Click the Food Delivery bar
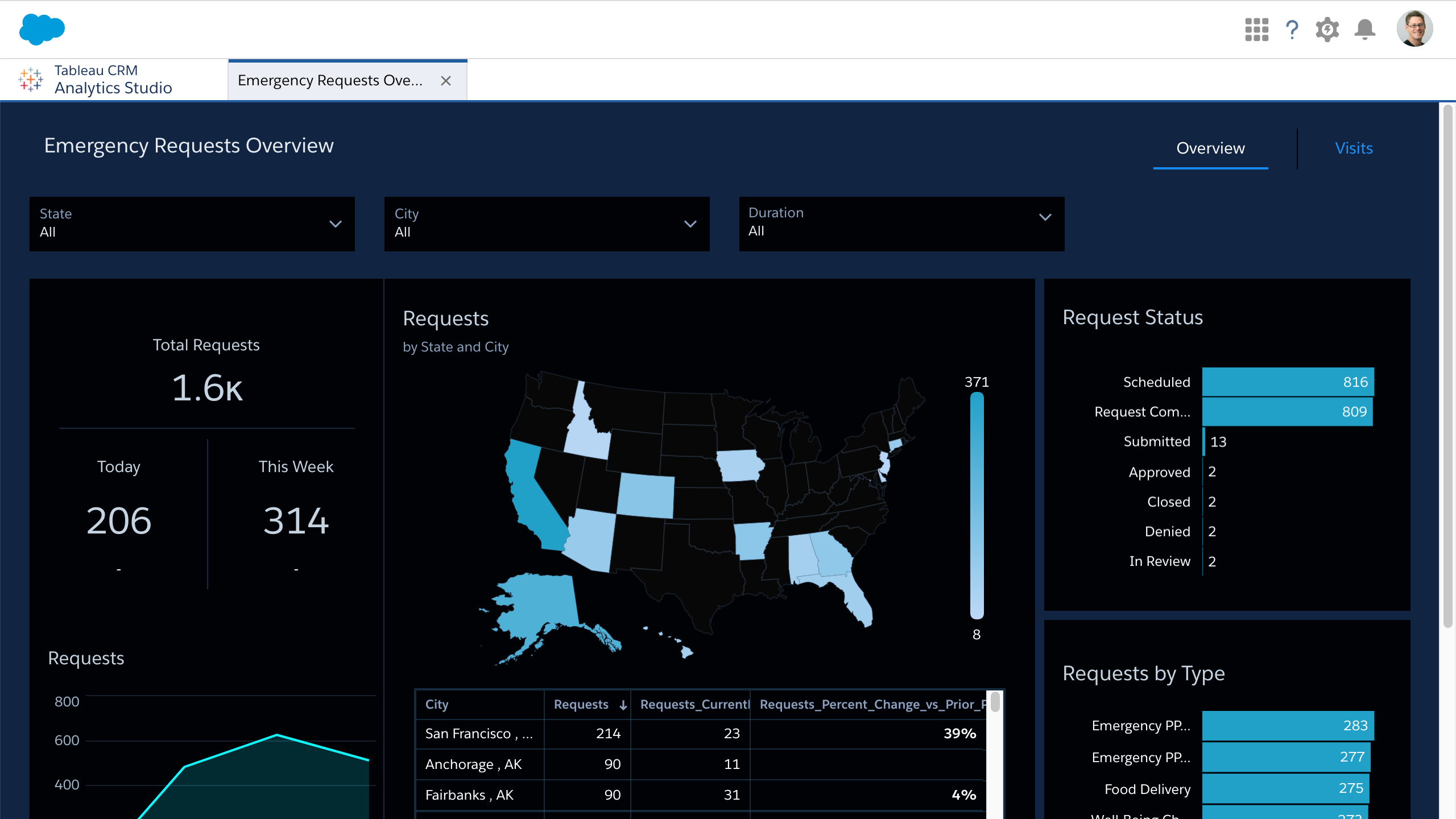1456x819 pixels. (x=1285, y=788)
